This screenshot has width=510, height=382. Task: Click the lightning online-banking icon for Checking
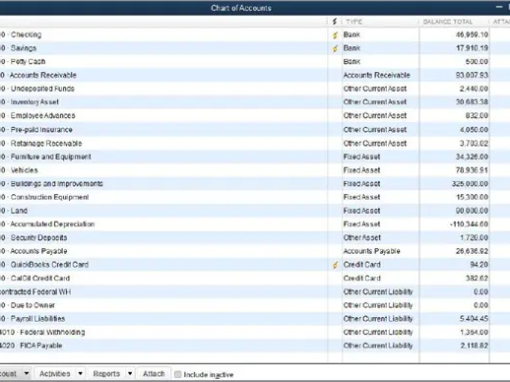[x=335, y=35]
